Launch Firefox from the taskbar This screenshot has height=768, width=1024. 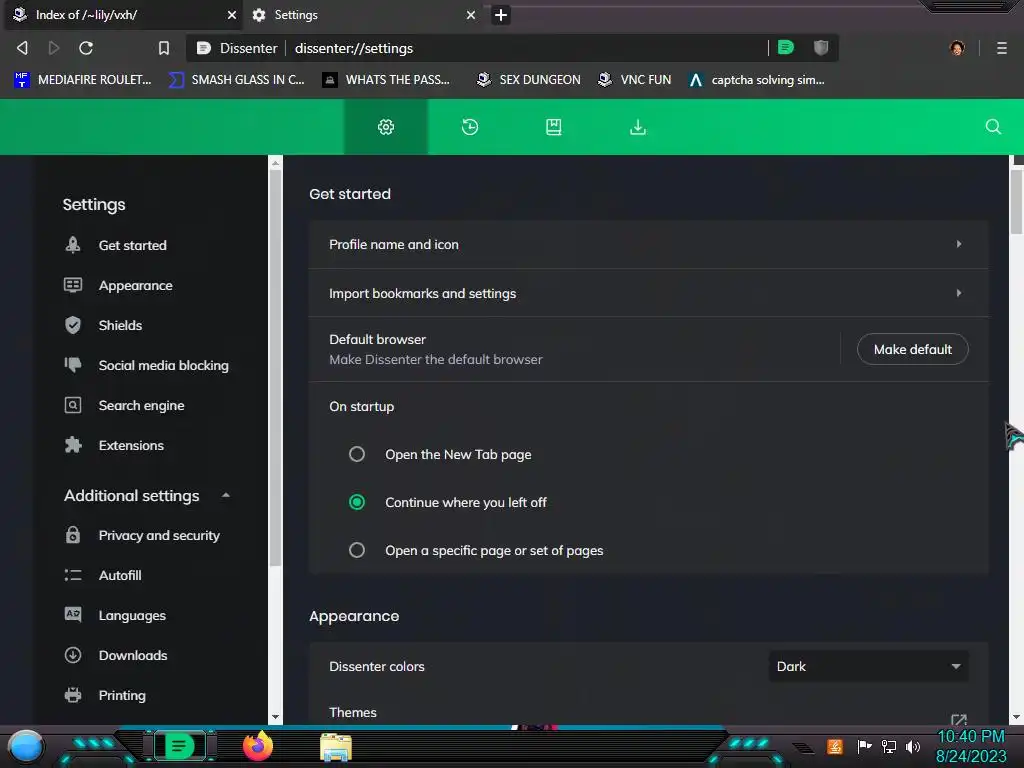pyautogui.click(x=258, y=746)
